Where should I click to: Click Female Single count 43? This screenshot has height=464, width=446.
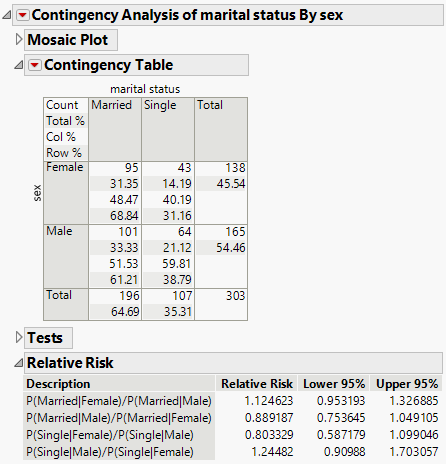click(x=185, y=168)
